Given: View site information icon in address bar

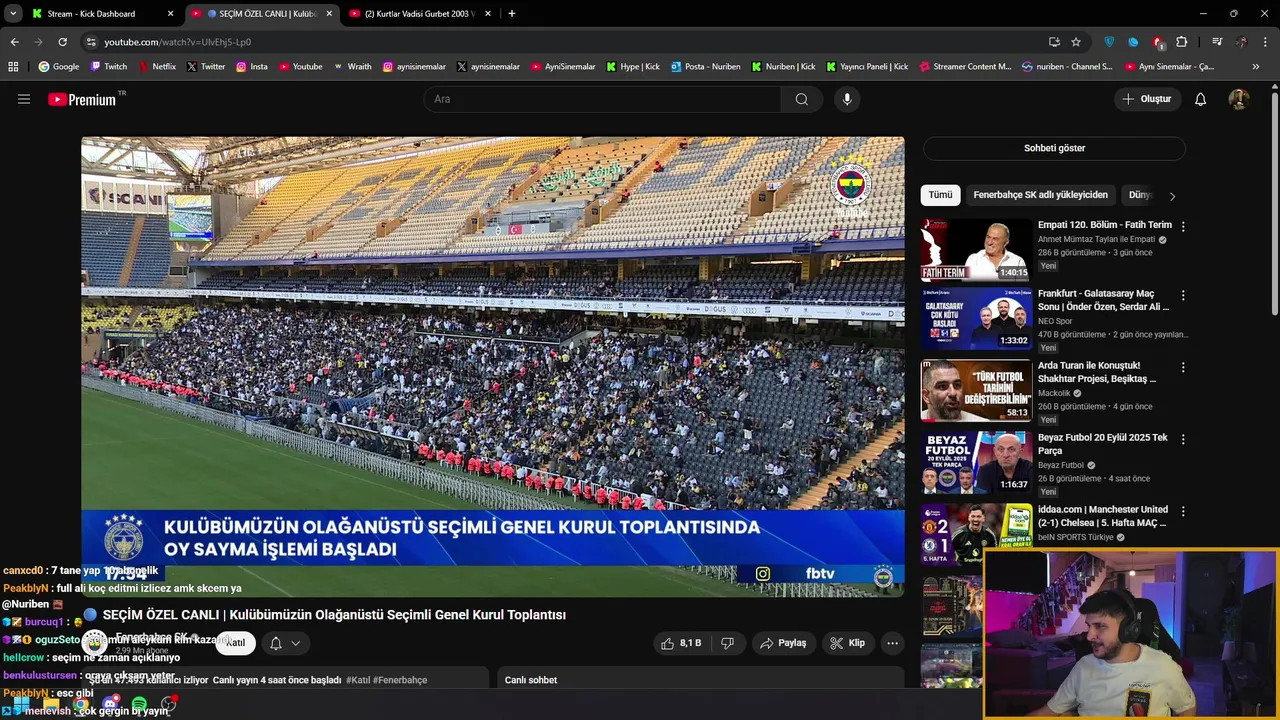Looking at the screenshot, I should coord(91,42).
